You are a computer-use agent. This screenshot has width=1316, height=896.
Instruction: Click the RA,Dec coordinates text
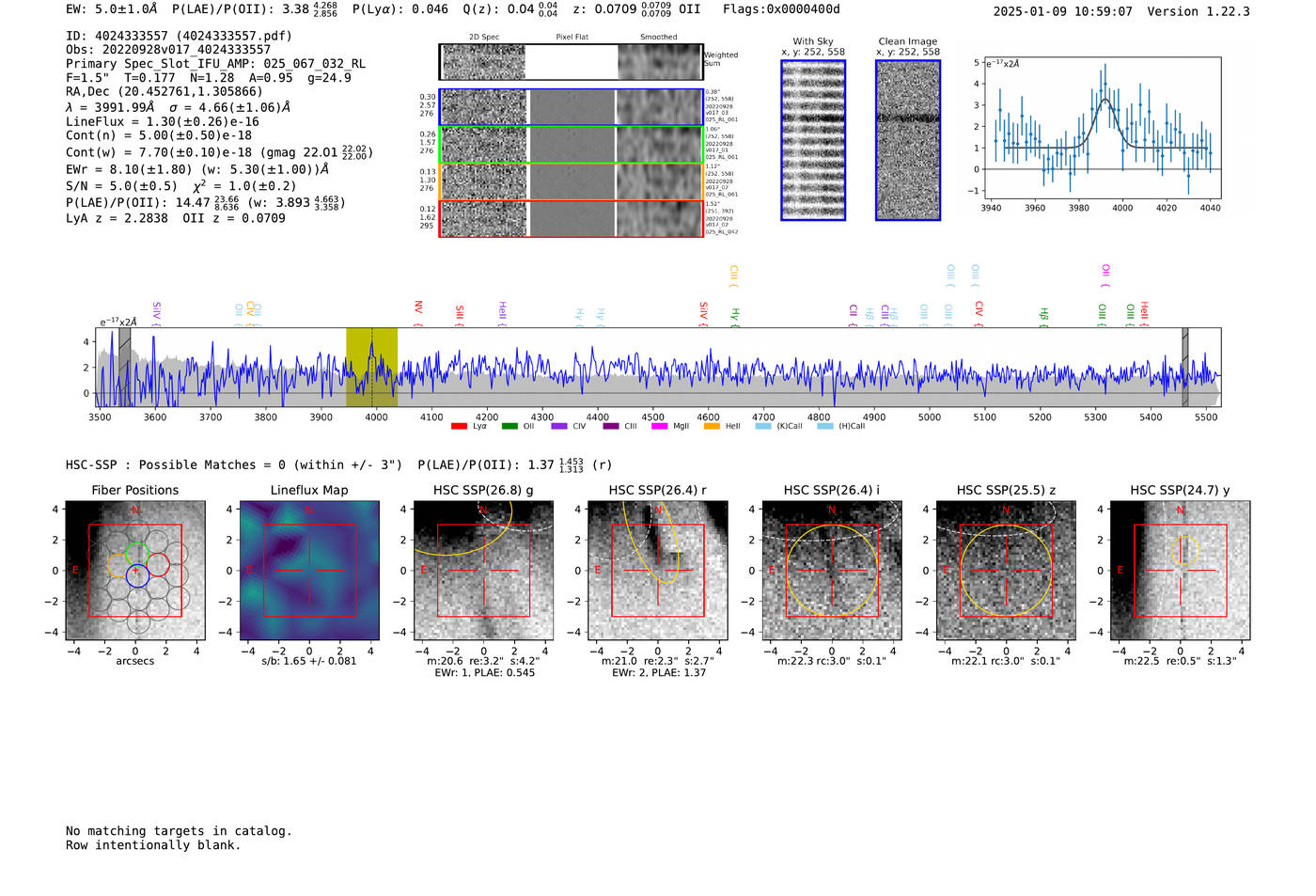[x=164, y=92]
